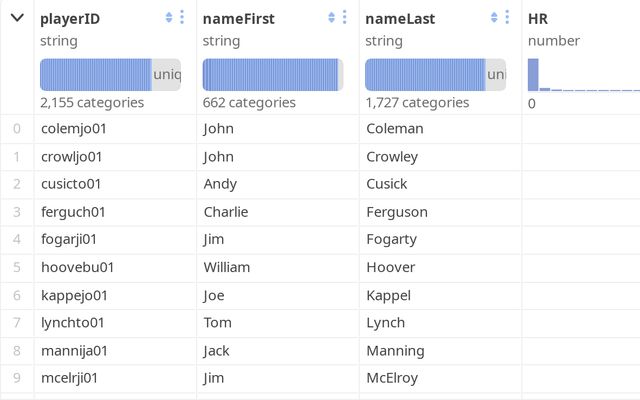Select row 5 by its index
Image resolution: width=640 pixels, height=400 pixels.
[17, 267]
